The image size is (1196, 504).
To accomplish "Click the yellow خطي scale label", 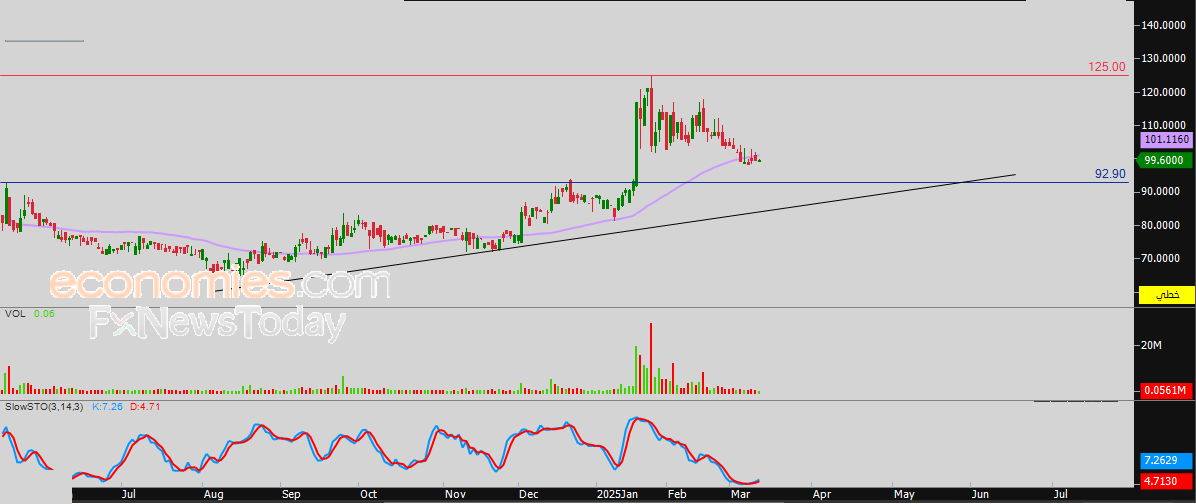I will coord(1166,295).
